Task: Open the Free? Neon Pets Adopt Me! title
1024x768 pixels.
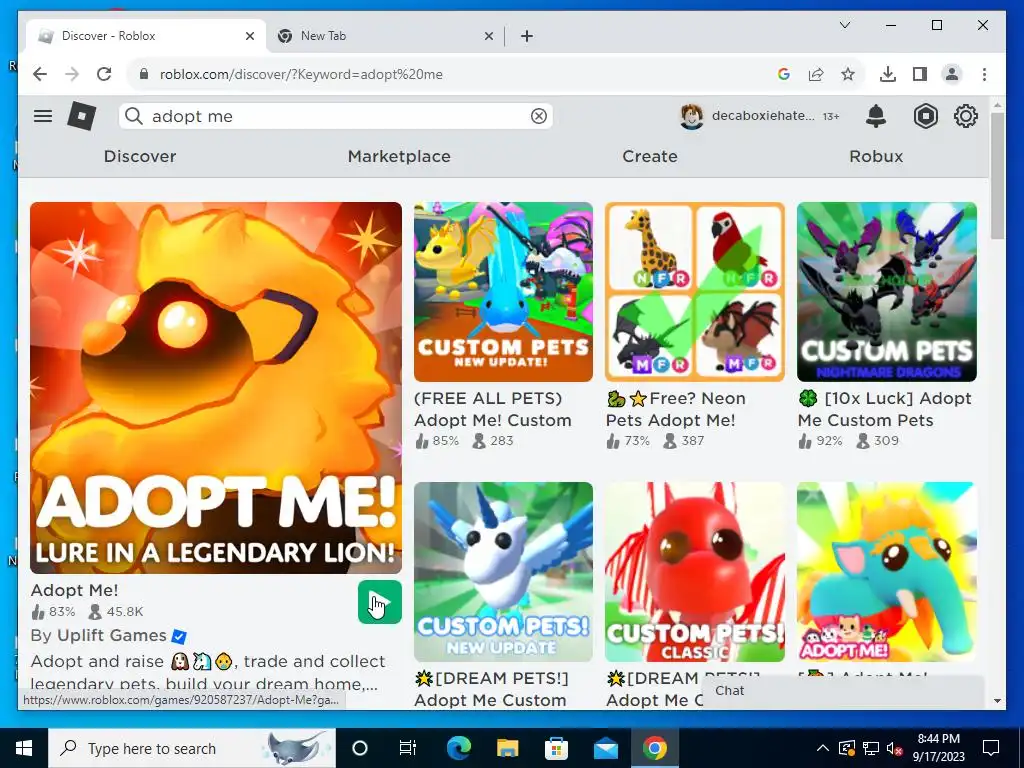Action: tap(676, 409)
